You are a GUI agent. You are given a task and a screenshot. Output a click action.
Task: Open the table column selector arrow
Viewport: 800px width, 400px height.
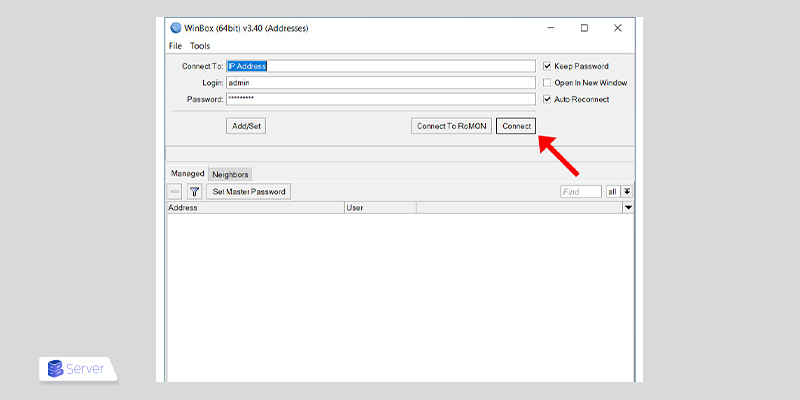pyautogui.click(x=628, y=208)
